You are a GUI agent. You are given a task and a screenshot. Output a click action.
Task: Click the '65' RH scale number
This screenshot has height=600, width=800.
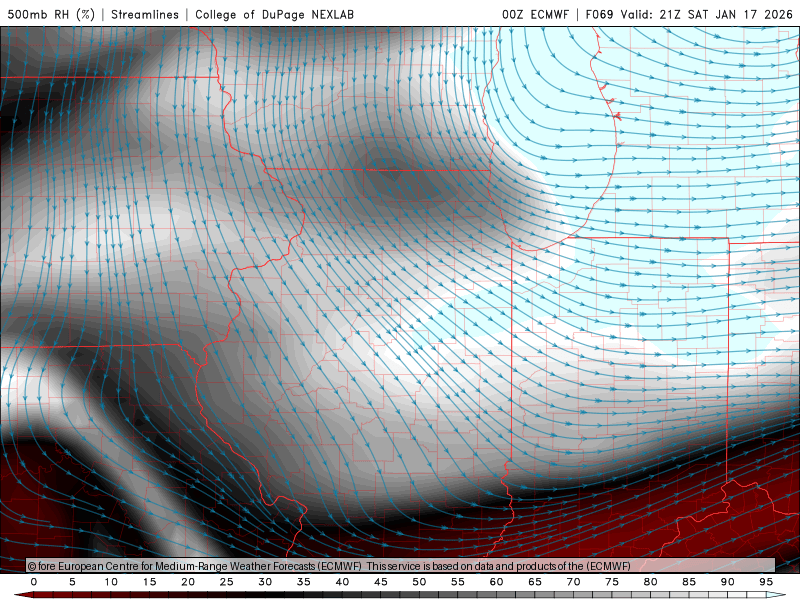(x=535, y=582)
